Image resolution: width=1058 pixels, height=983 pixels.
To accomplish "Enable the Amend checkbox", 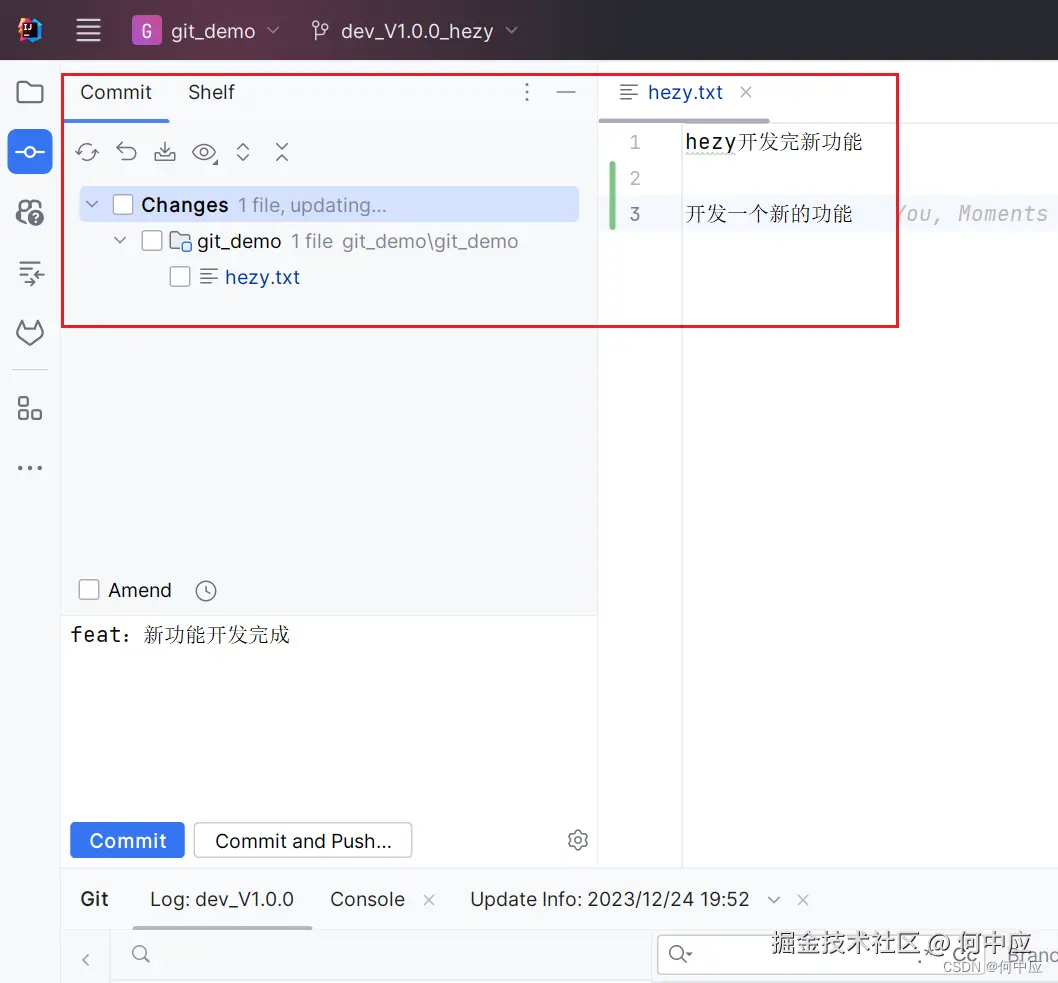I will click(x=88, y=589).
